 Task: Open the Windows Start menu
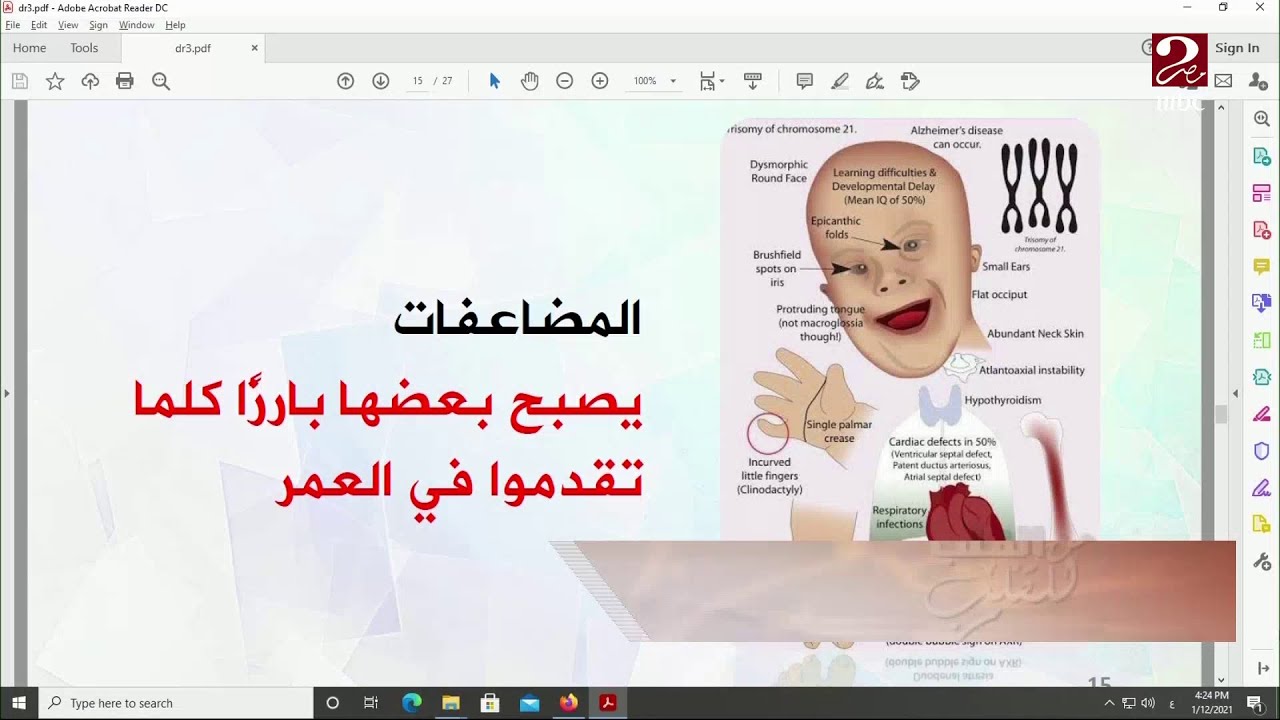[x=18, y=703]
